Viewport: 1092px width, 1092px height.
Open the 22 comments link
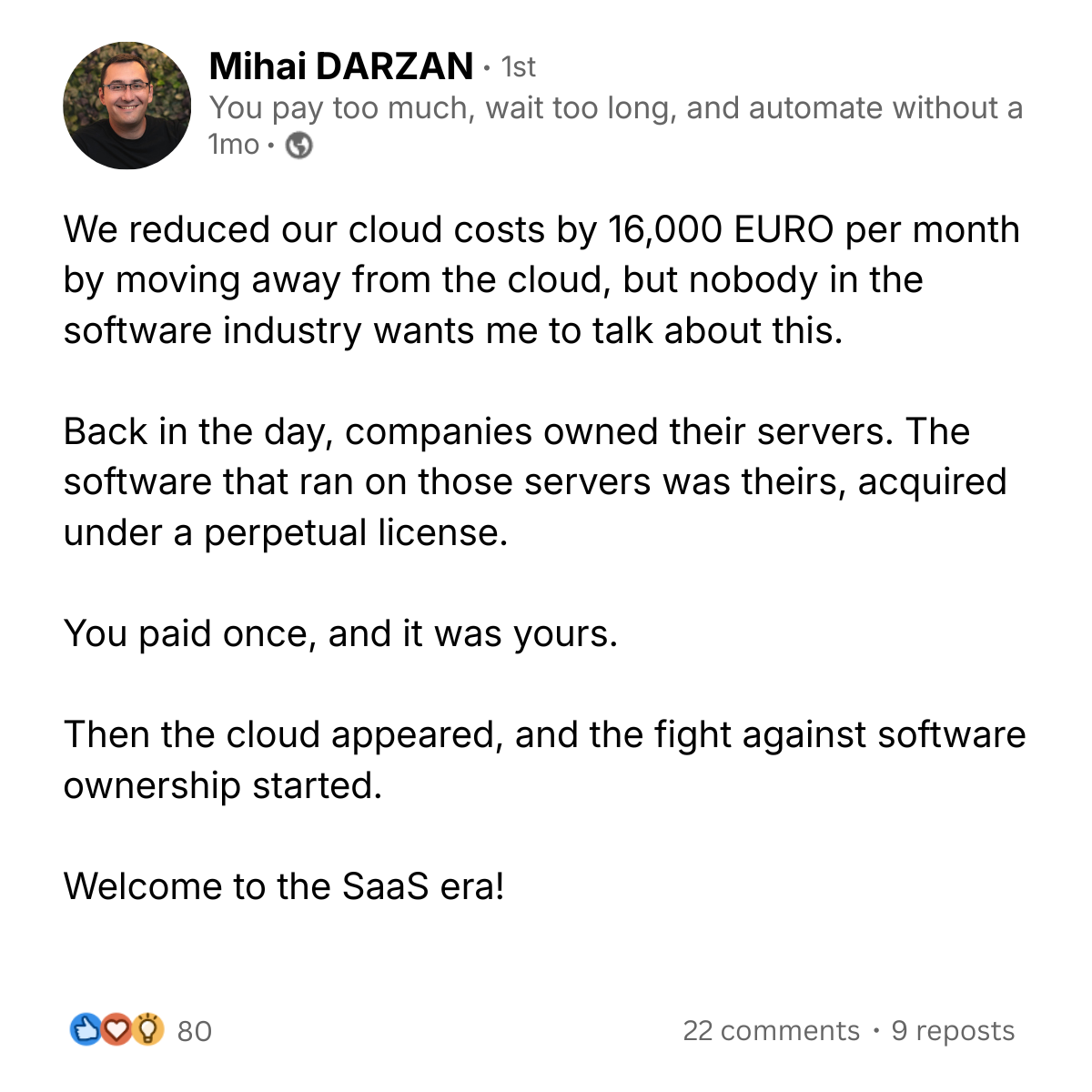[771, 1030]
